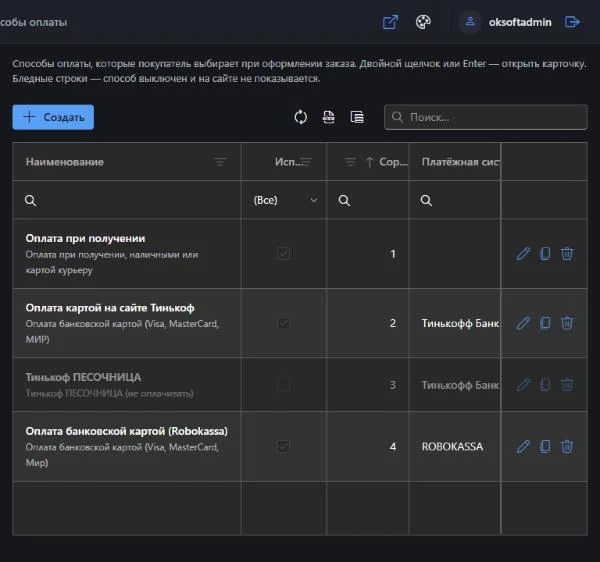This screenshot has width=600, height=562.
Task: Log out using the exit icon
Action: (x=572, y=22)
